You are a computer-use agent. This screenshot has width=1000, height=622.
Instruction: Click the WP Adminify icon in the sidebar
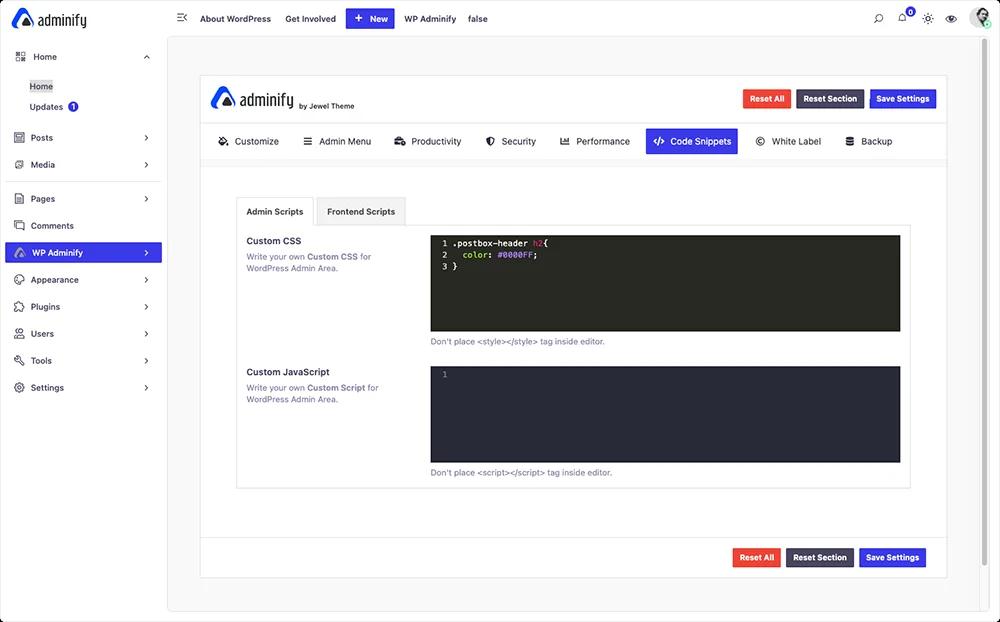point(20,253)
